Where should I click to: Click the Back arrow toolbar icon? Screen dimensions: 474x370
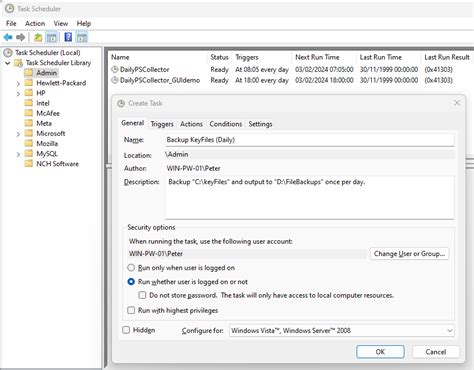point(8,37)
